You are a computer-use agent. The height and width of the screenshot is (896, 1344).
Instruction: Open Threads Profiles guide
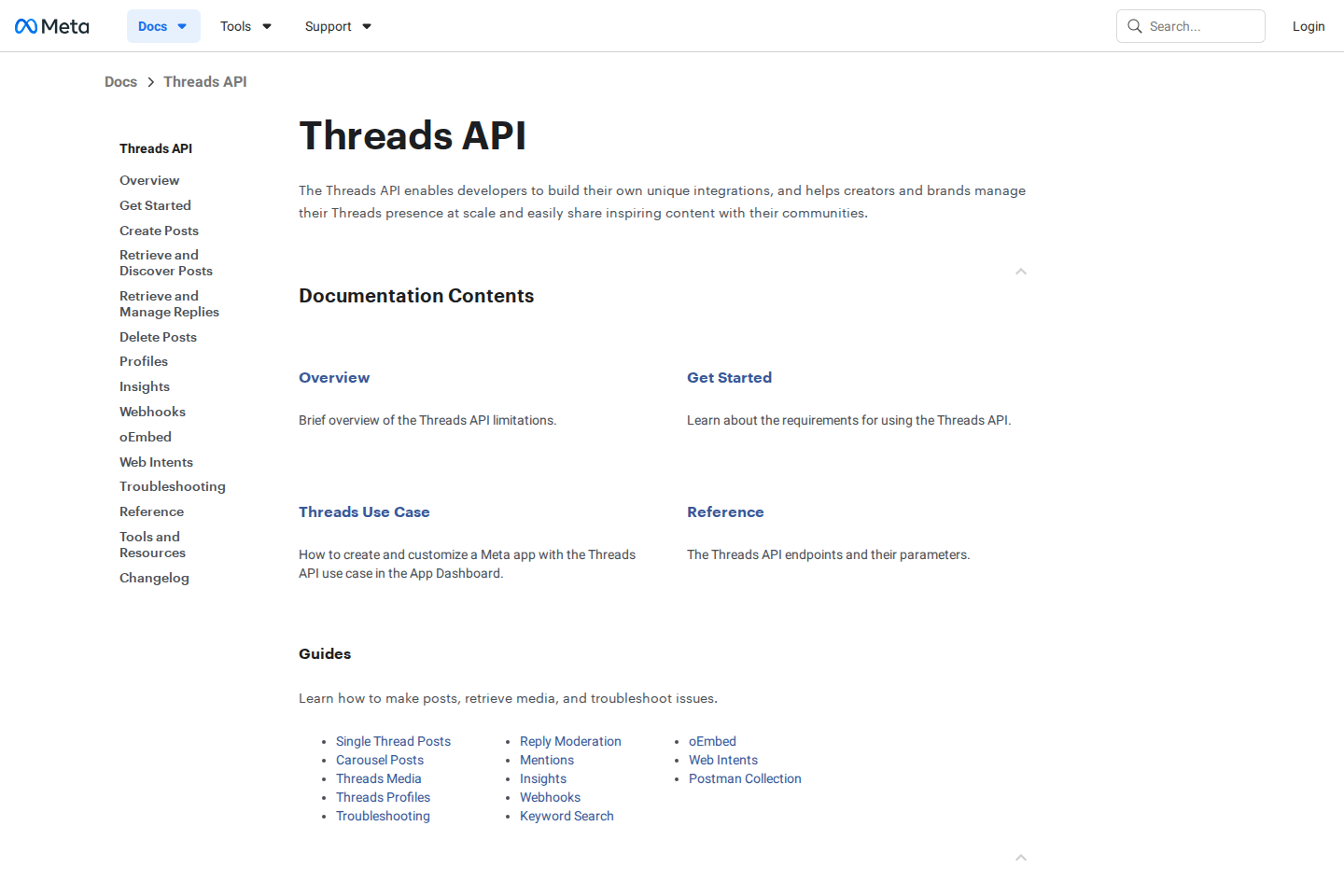coord(383,797)
